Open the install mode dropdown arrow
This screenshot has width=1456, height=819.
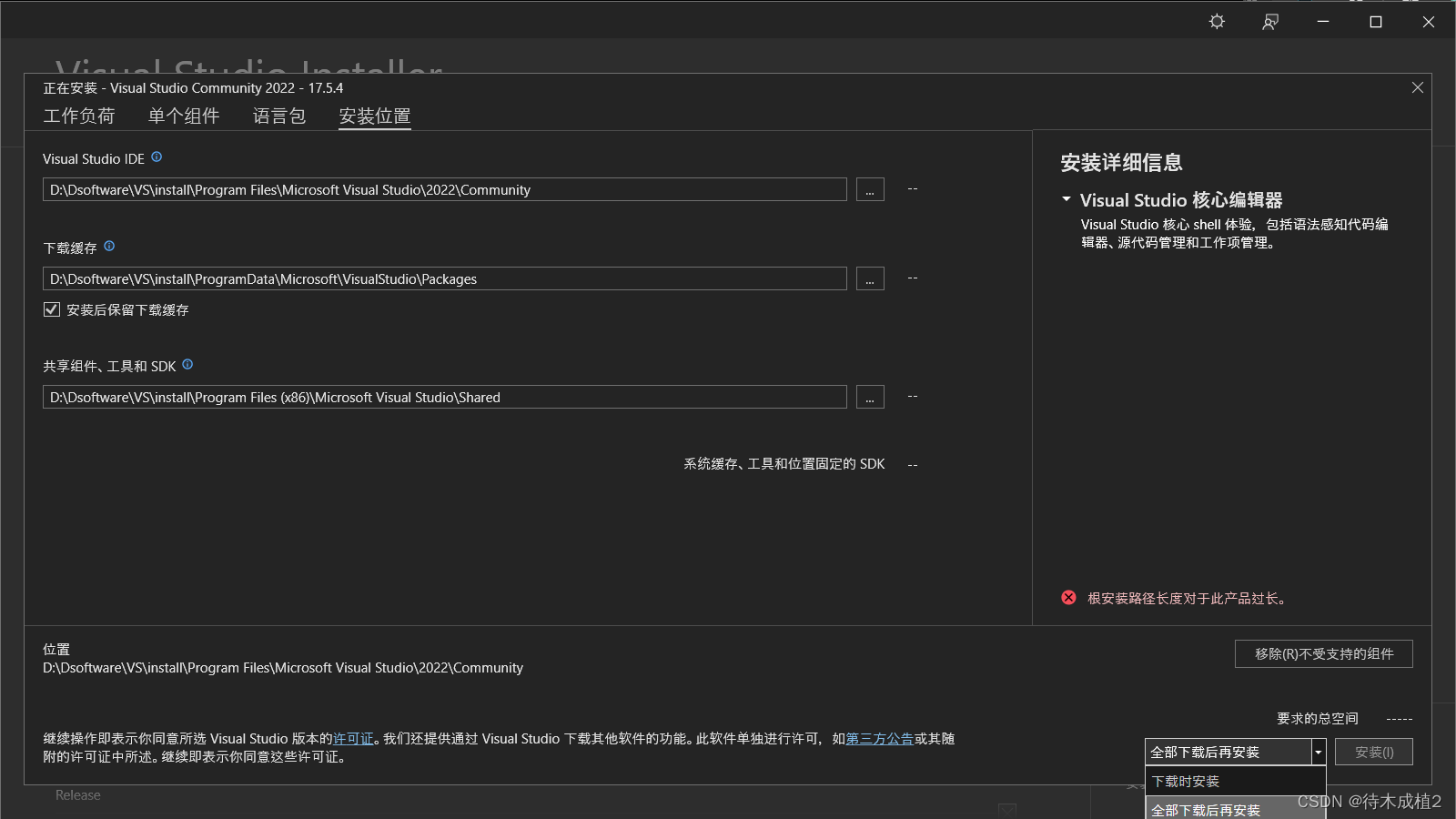click(x=1318, y=753)
